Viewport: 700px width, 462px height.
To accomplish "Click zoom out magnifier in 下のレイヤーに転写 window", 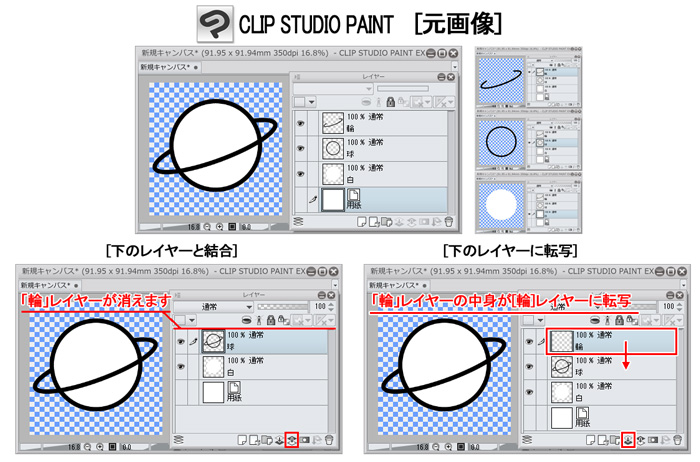I will point(436,447).
